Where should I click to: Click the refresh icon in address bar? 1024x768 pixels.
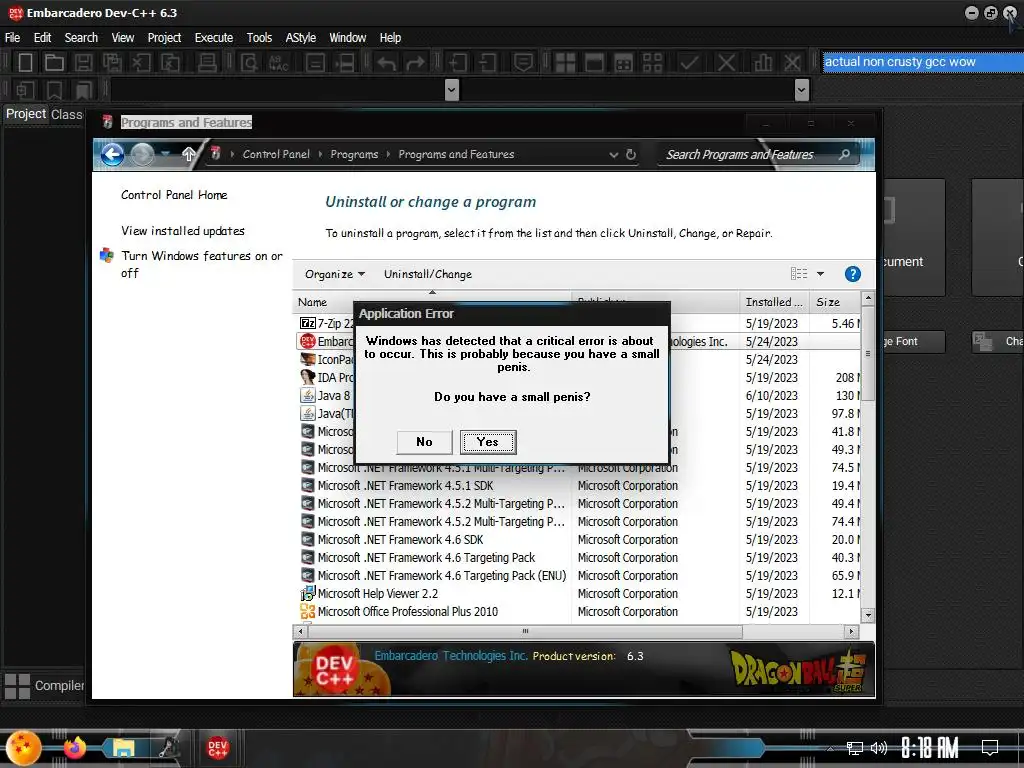click(x=631, y=155)
